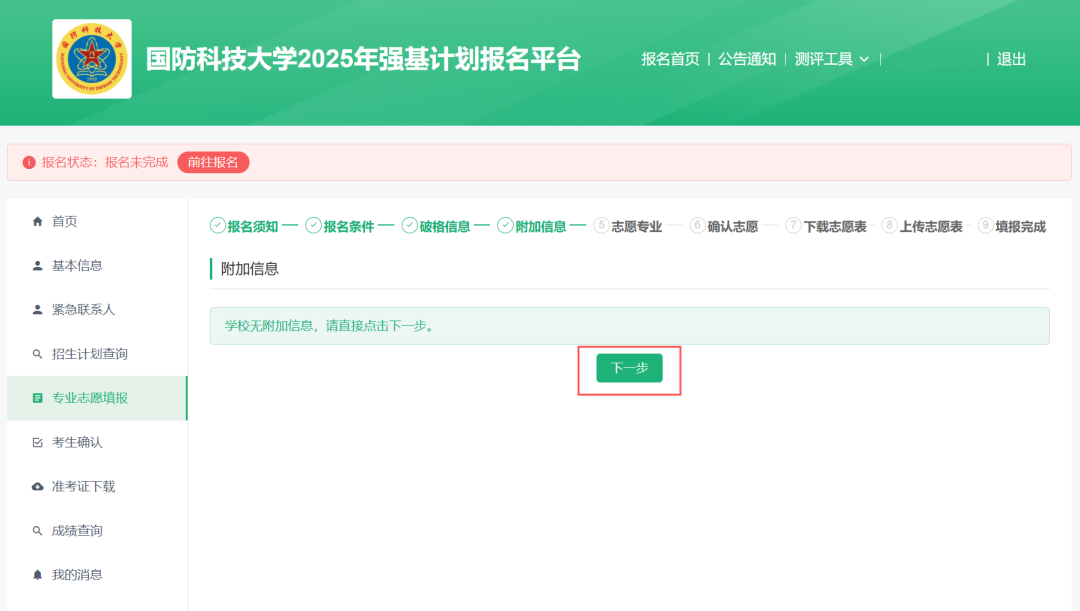Open the 报名首页 nav link
The image size is (1080, 611).
click(670, 59)
